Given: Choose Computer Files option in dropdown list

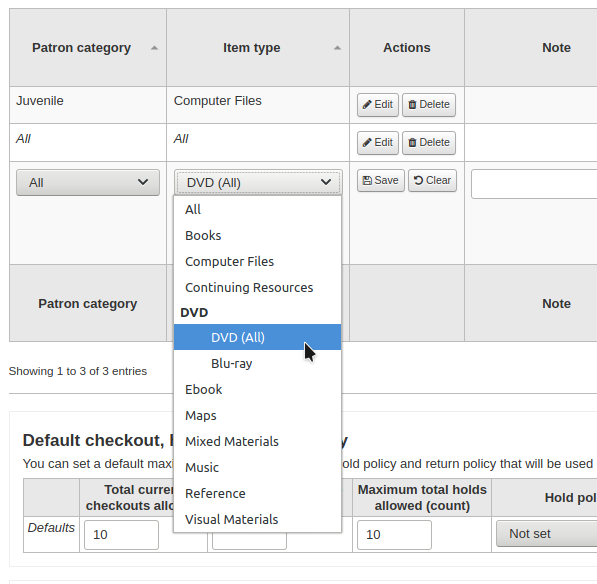Looking at the screenshot, I should click(x=257, y=262).
